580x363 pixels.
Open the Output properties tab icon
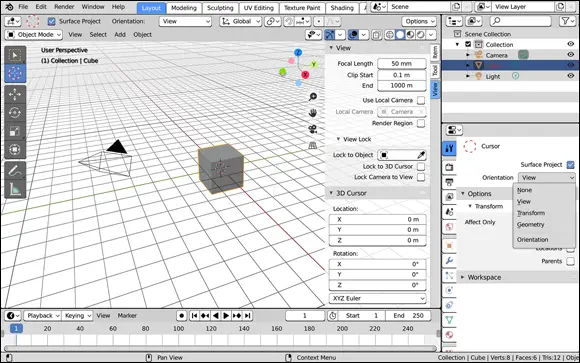pyautogui.click(x=449, y=182)
